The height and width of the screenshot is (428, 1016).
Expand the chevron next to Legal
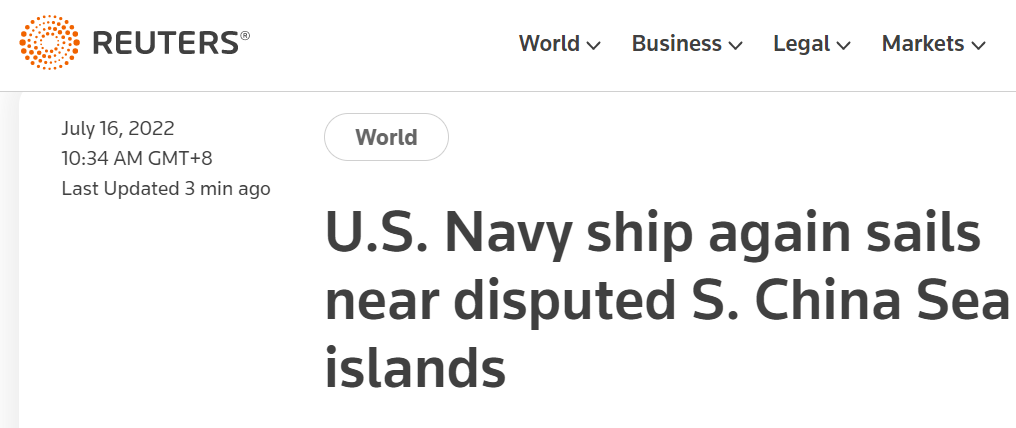click(x=844, y=45)
